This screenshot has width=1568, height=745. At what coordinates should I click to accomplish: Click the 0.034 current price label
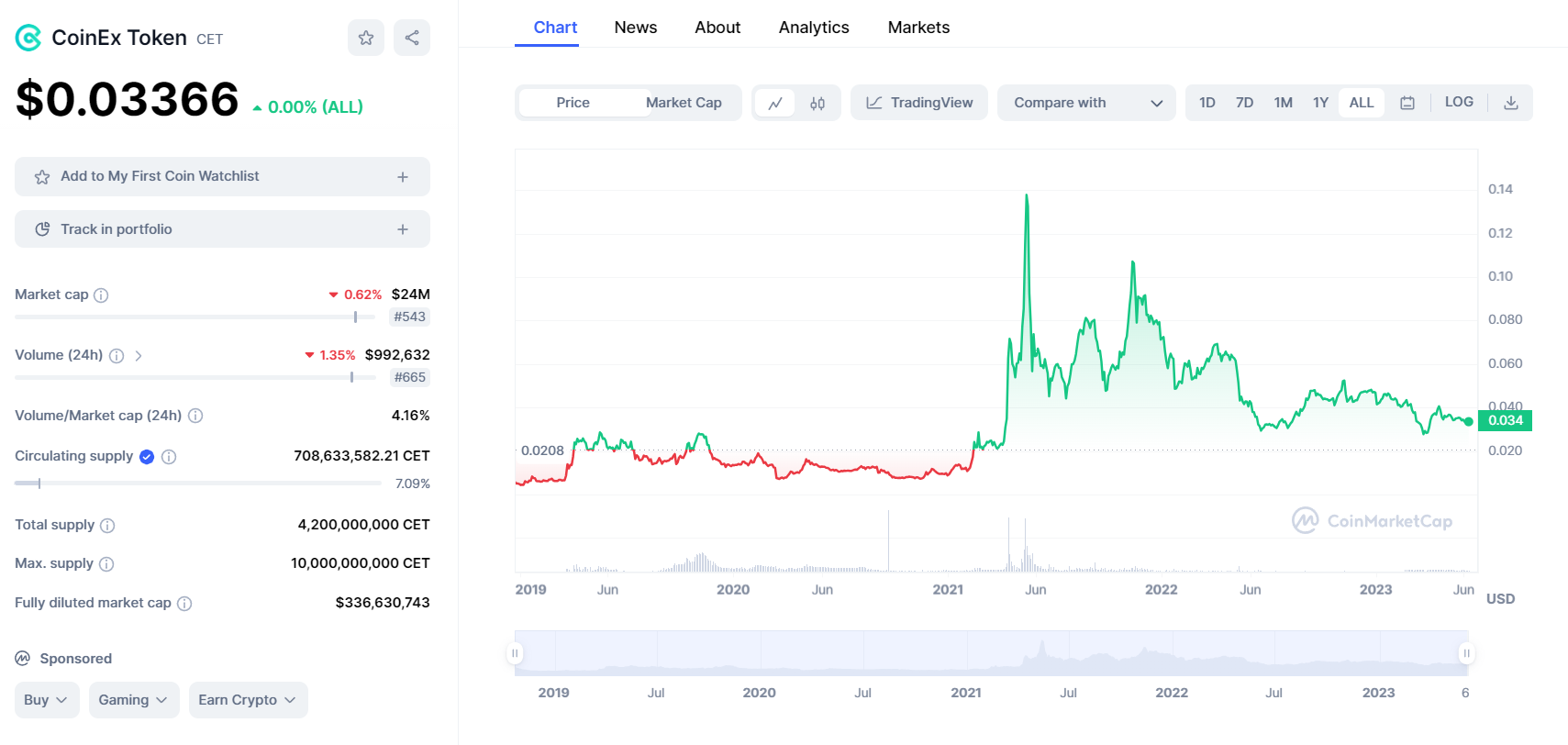click(1506, 420)
